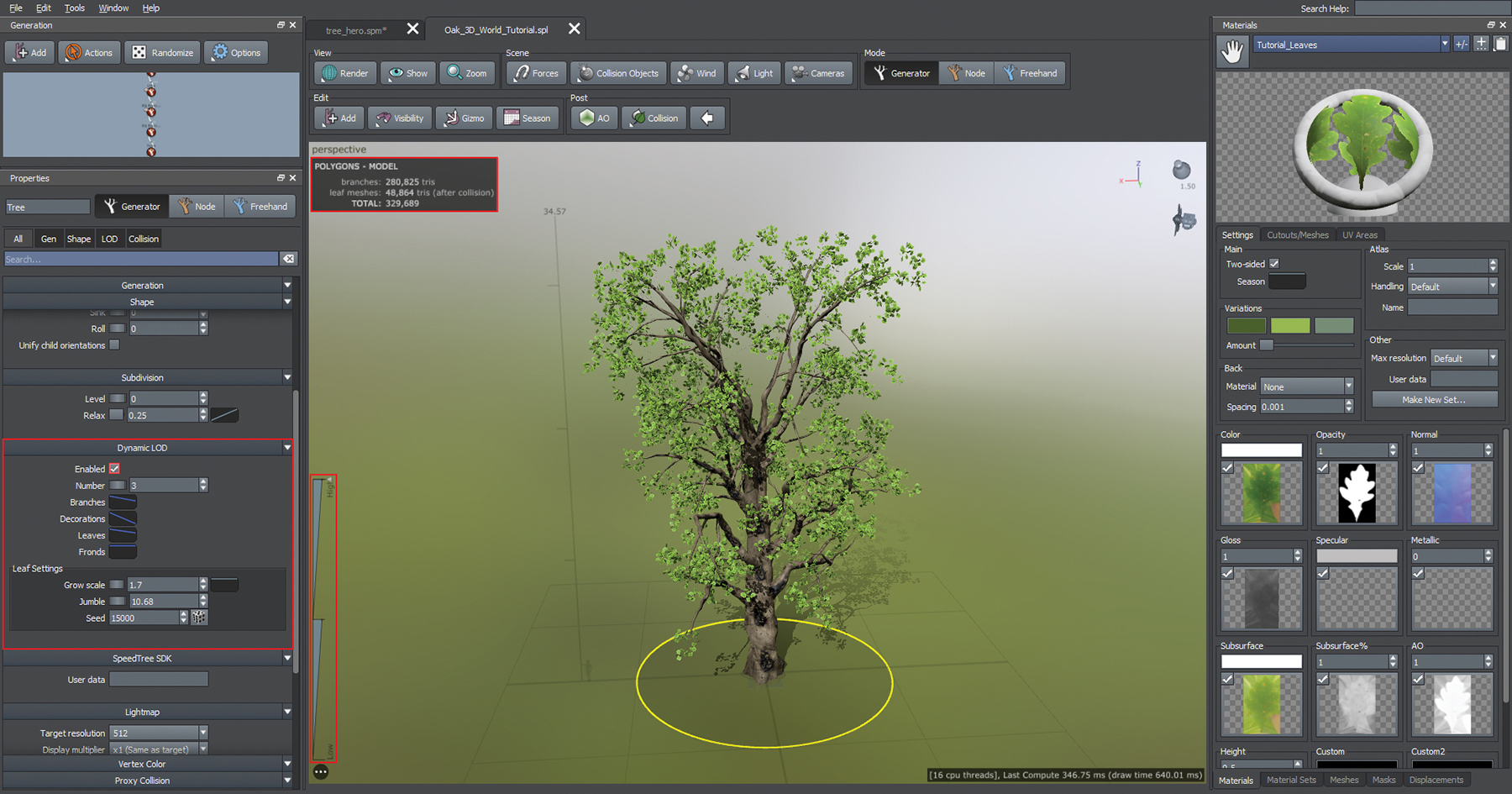Viewport: 1512px width, 794px height.
Task: Toggle the Collision post button
Action: [x=654, y=118]
